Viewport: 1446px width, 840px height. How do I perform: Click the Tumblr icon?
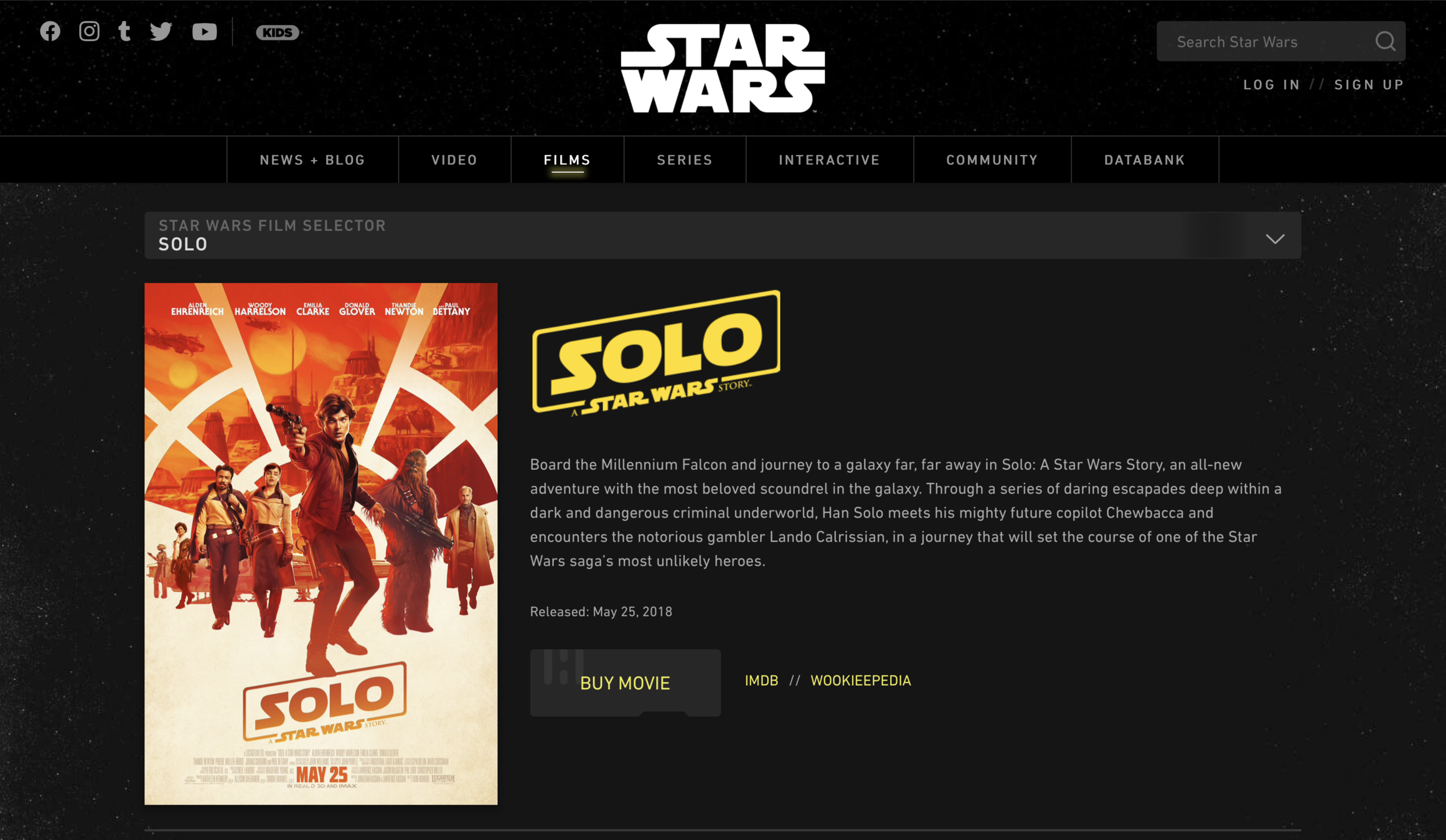pos(124,31)
